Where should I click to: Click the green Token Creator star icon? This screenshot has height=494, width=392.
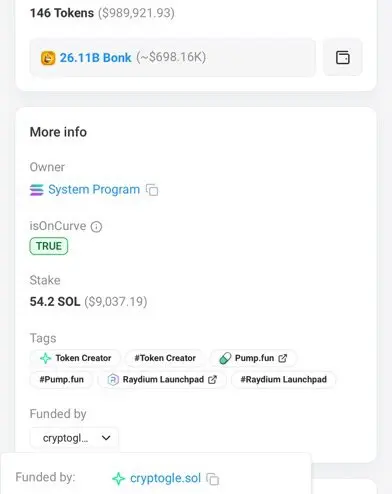pyautogui.click(x=45, y=358)
